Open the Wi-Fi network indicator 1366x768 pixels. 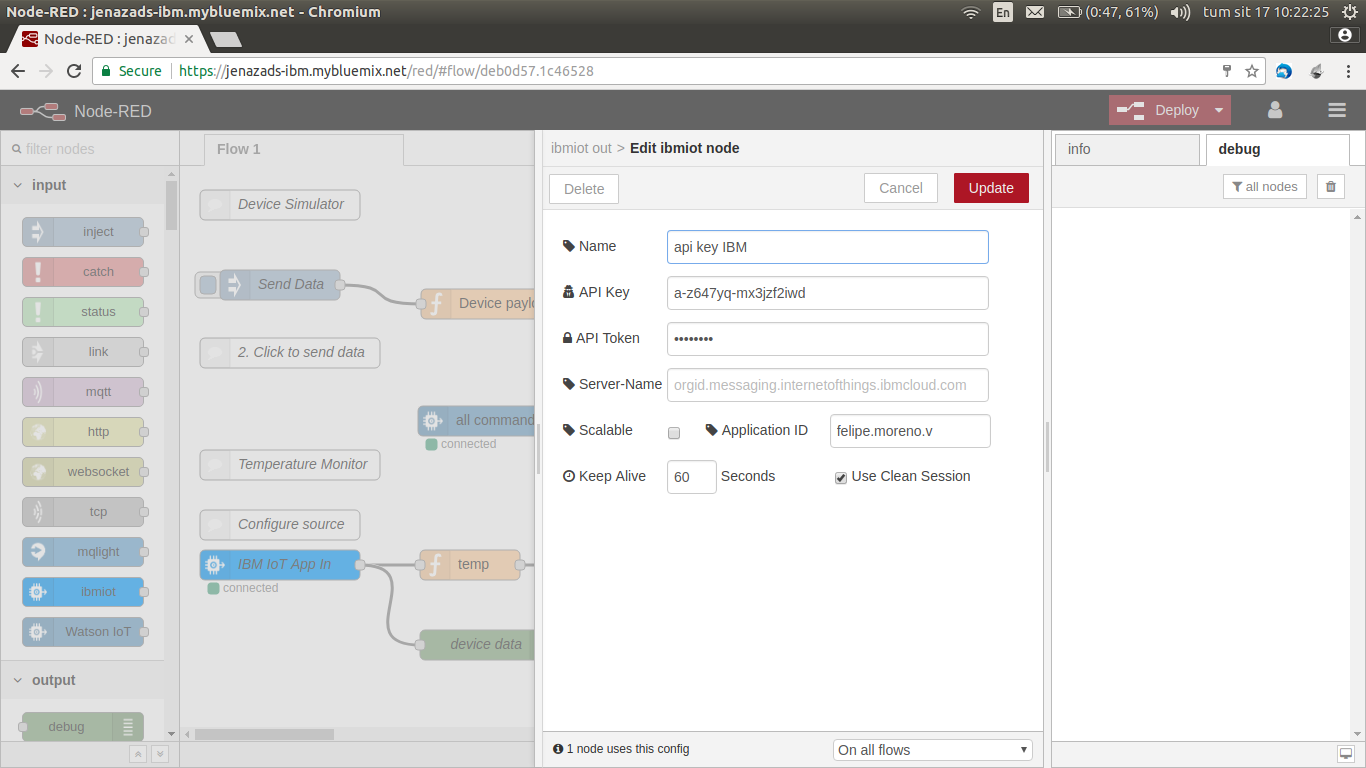coord(970,12)
